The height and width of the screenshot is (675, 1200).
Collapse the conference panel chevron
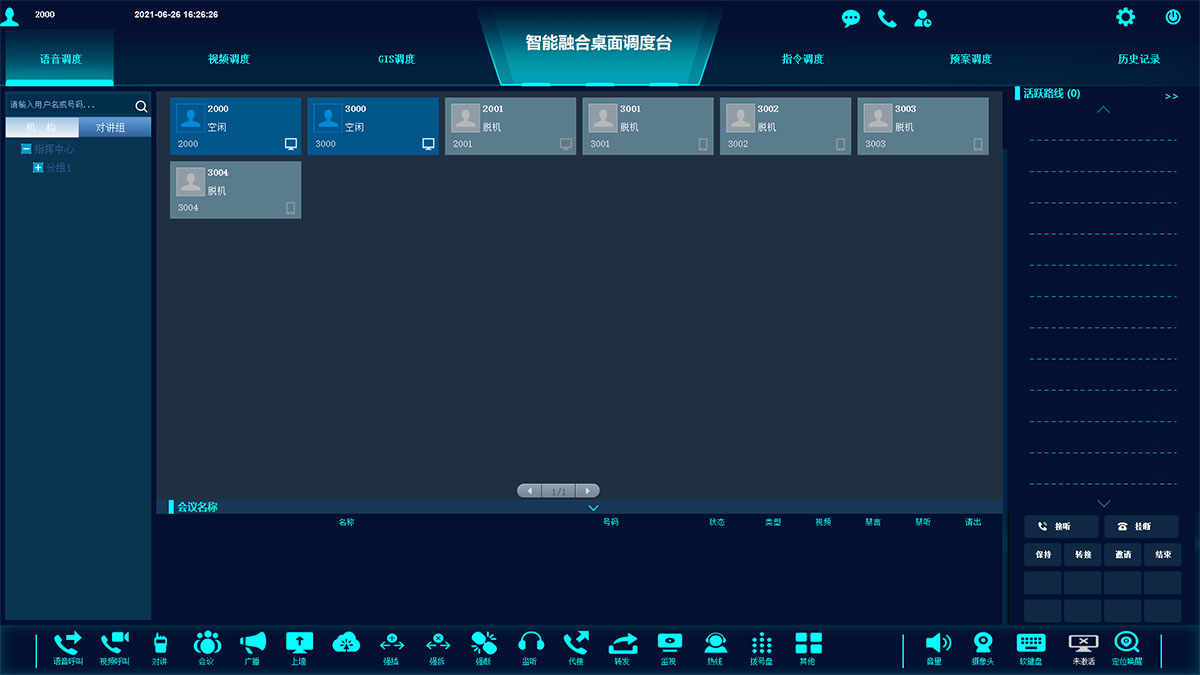click(x=593, y=508)
